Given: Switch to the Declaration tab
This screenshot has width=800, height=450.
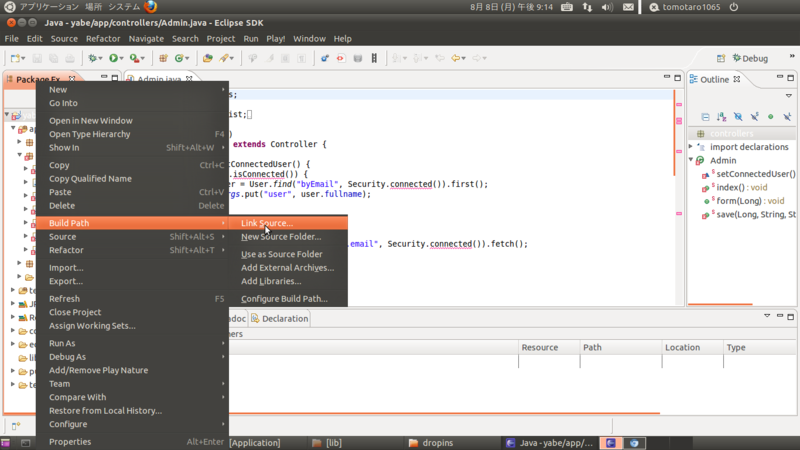Looking at the screenshot, I should (280, 318).
